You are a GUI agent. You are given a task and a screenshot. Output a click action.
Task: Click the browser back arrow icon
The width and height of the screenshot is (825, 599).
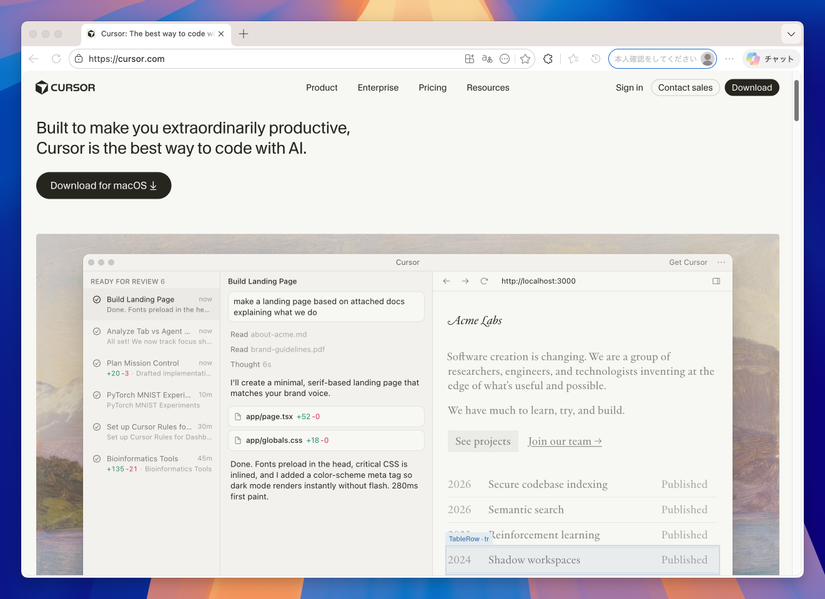point(34,59)
